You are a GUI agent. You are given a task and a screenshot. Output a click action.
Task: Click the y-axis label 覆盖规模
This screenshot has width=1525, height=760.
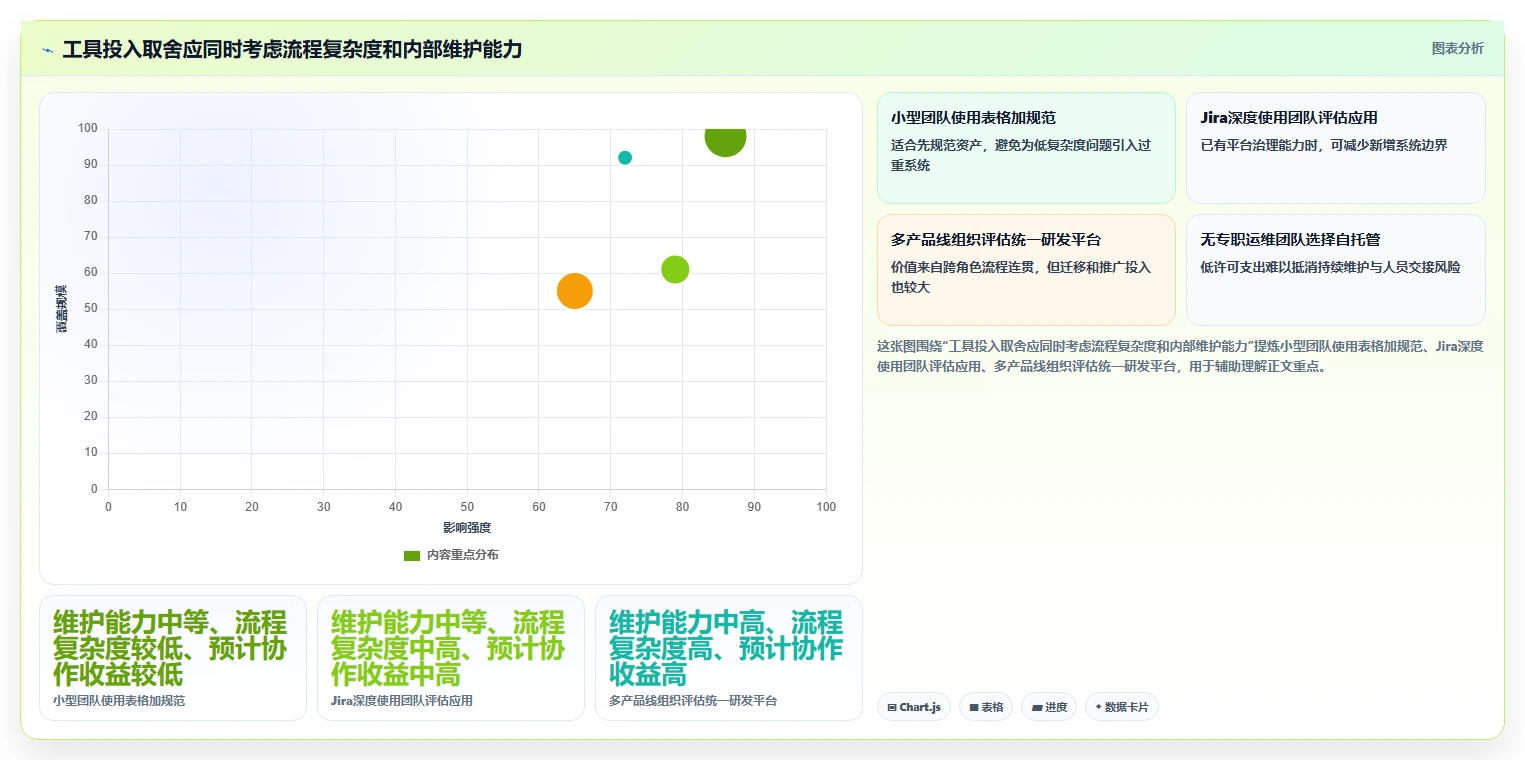pyautogui.click(x=62, y=309)
